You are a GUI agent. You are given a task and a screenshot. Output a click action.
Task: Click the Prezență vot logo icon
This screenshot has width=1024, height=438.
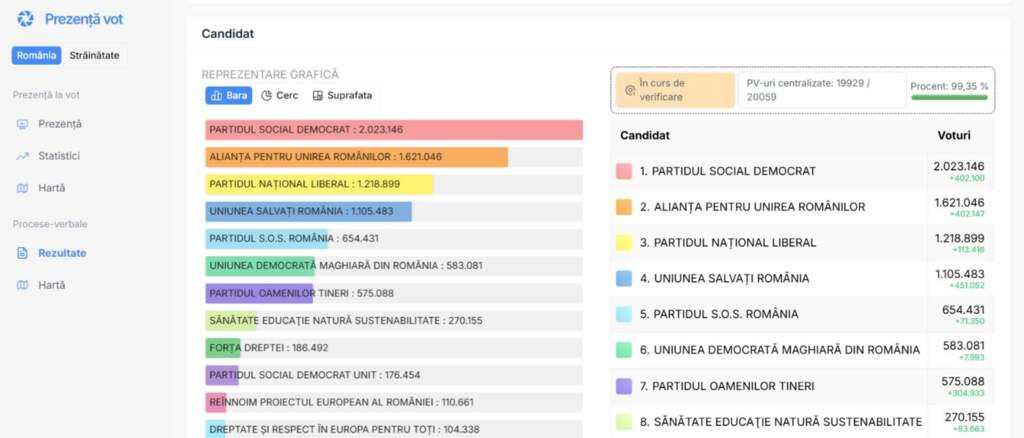pyautogui.click(x=25, y=19)
